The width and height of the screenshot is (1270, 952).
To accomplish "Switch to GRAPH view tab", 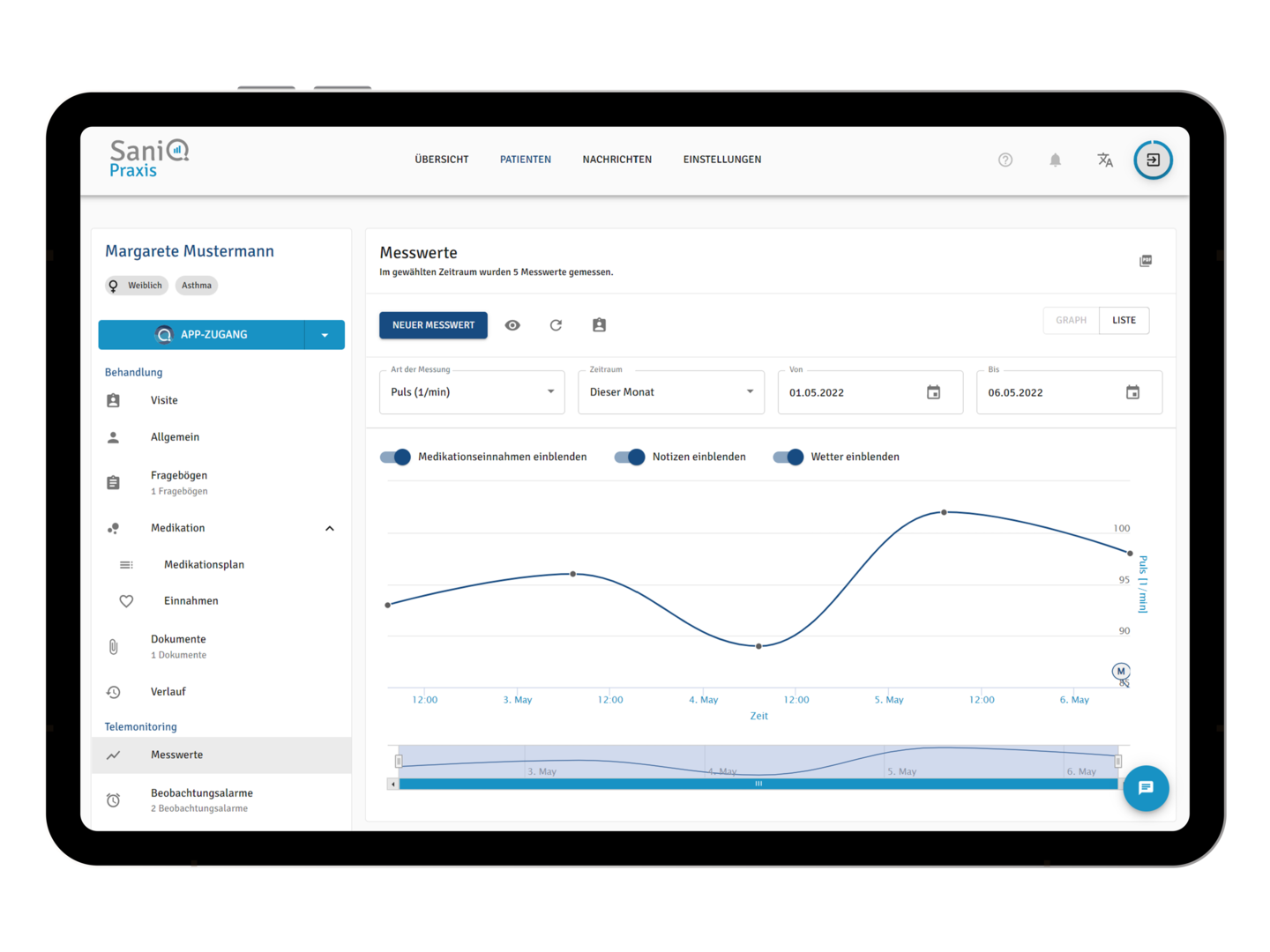I will click(x=1072, y=320).
